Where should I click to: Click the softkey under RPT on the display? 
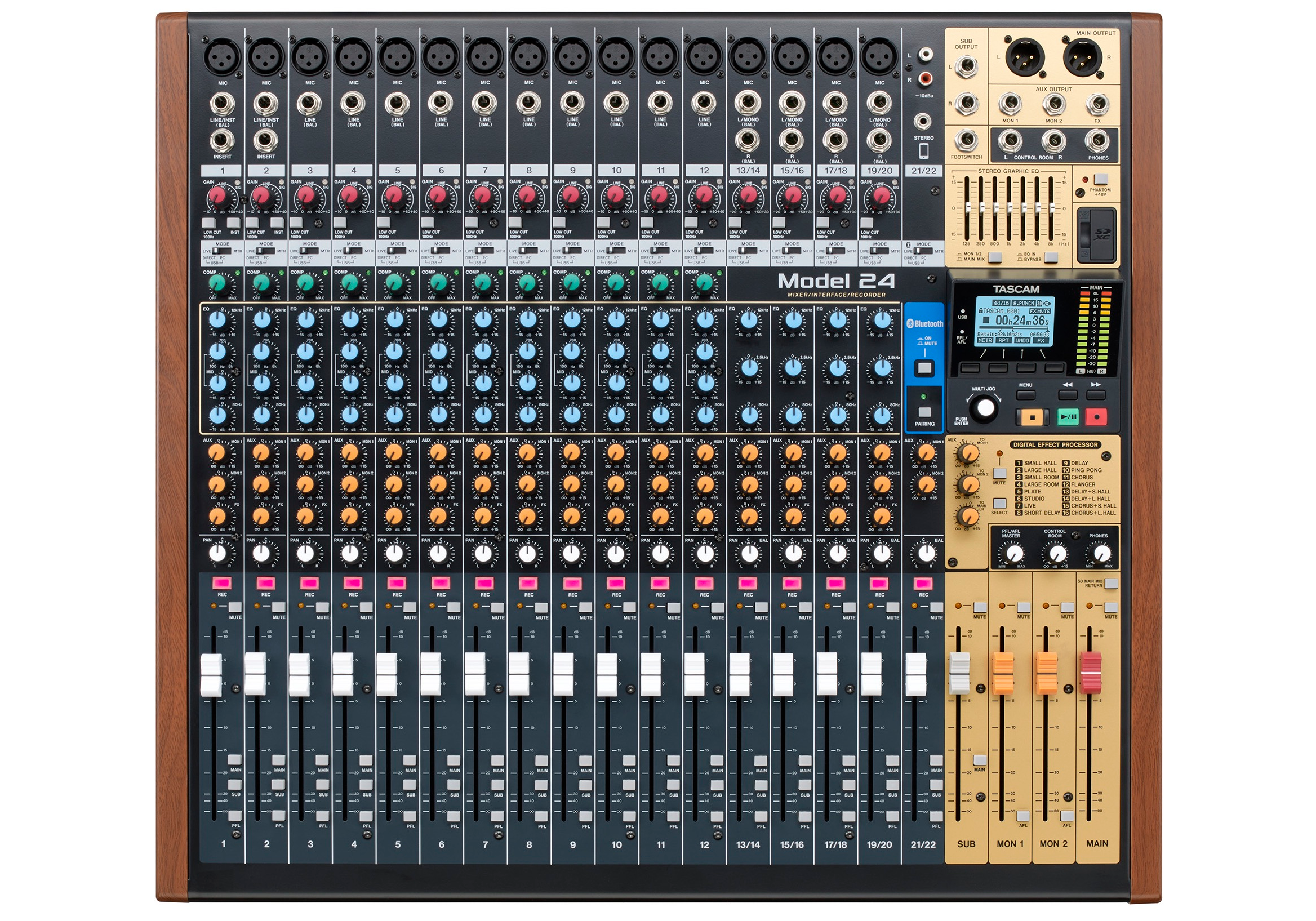point(998,367)
